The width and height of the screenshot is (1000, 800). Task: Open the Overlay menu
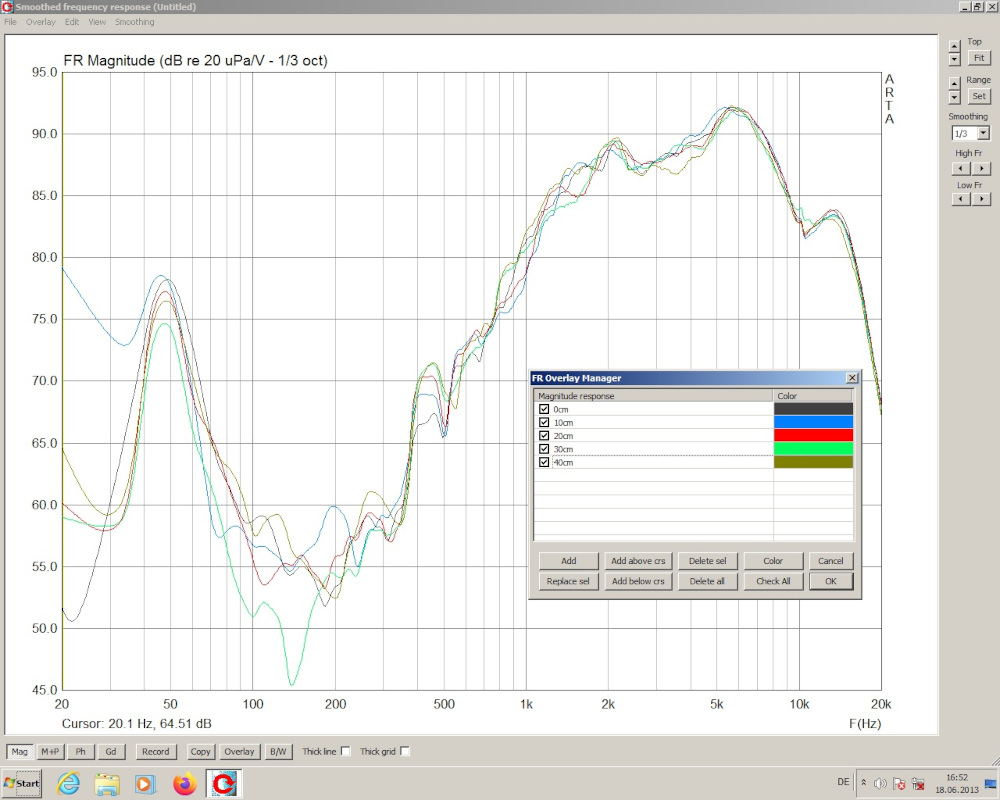(x=41, y=22)
